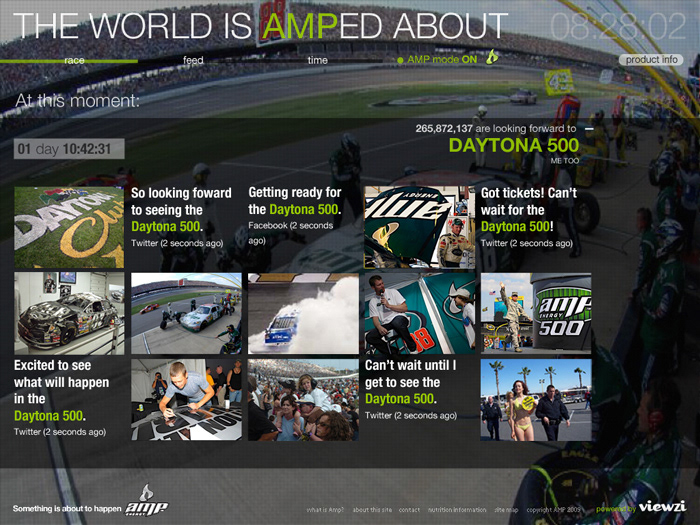The height and width of the screenshot is (525, 700).
Task: Click 'Something is about to happen' tagline
Action: coord(67,508)
